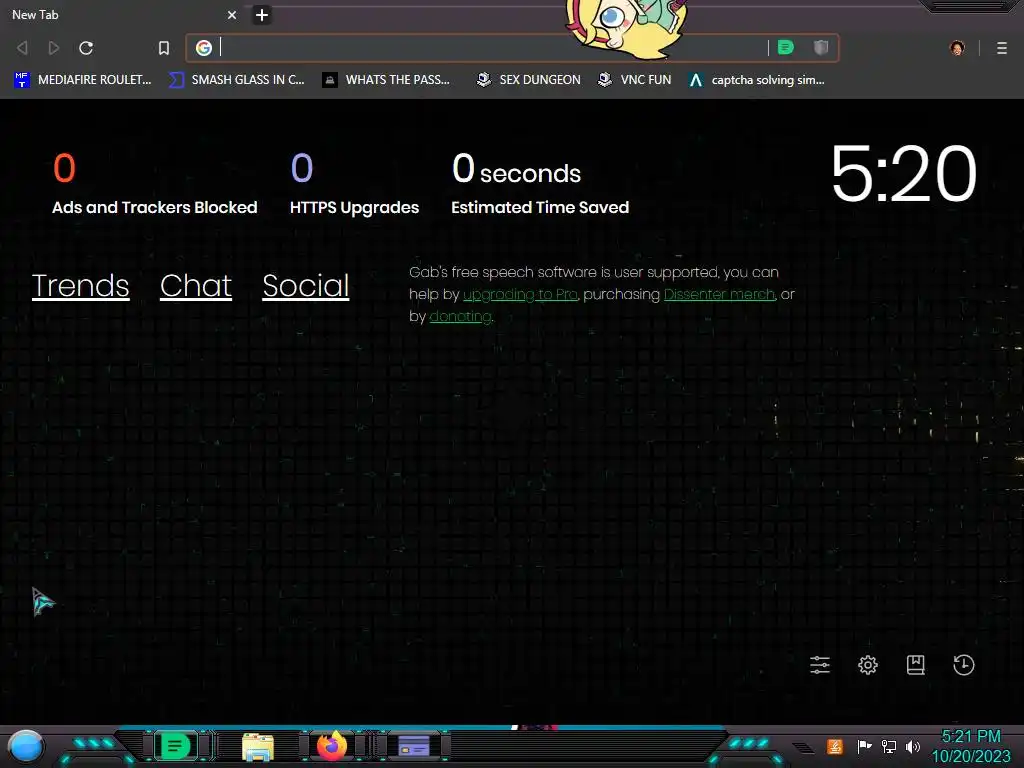Follow the donating link
1024x768 pixels.
pos(460,317)
